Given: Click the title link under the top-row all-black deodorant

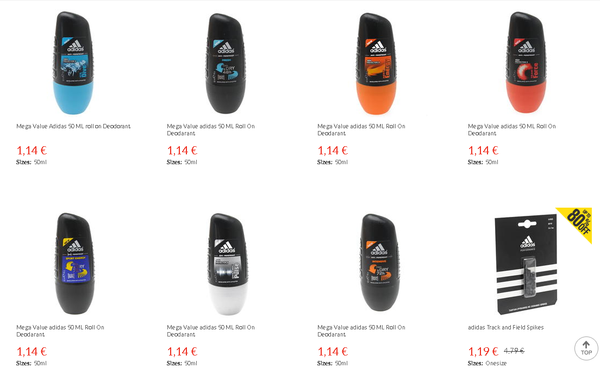Looking at the screenshot, I should [211, 130].
